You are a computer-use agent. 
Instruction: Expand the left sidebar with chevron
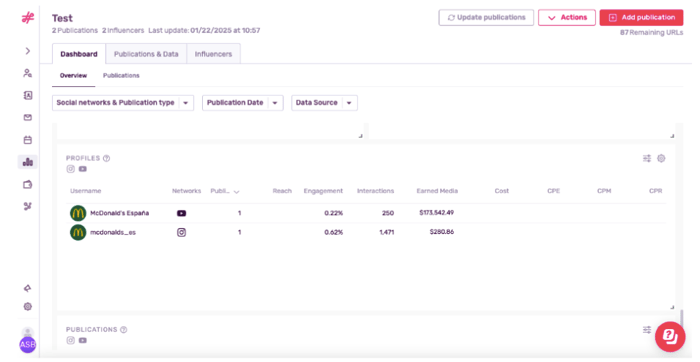click(x=28, y=51)
